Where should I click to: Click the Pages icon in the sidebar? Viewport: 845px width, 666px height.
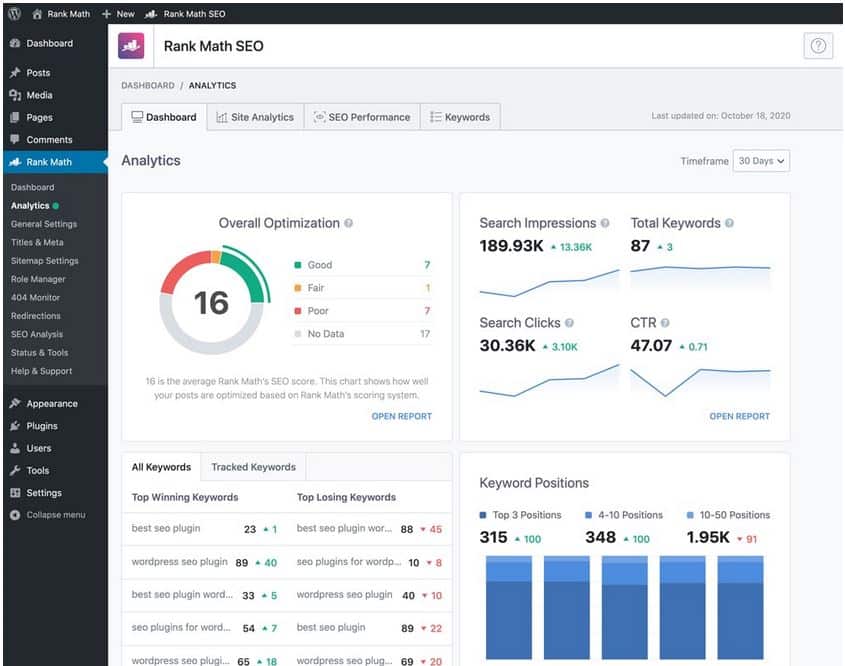coord(15,117)
